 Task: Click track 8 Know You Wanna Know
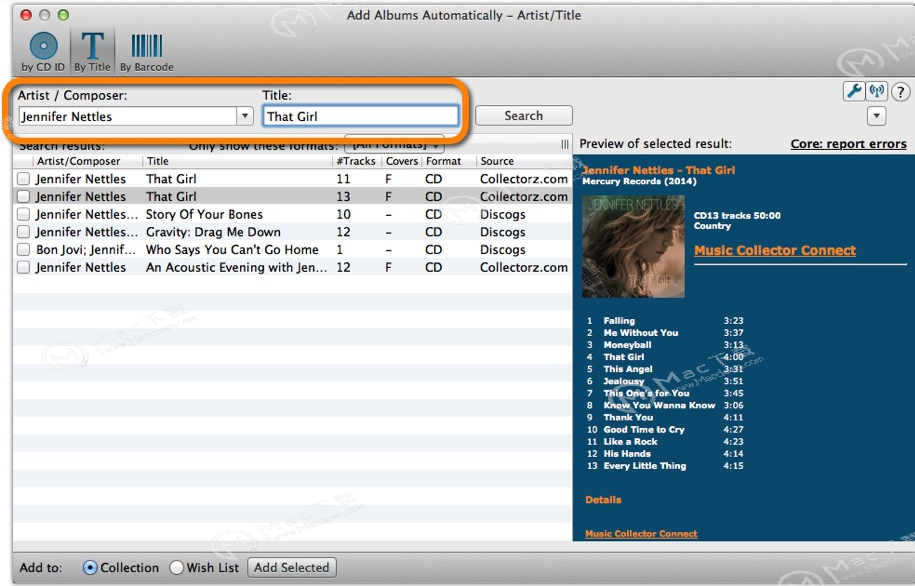(x=659, y=405)
